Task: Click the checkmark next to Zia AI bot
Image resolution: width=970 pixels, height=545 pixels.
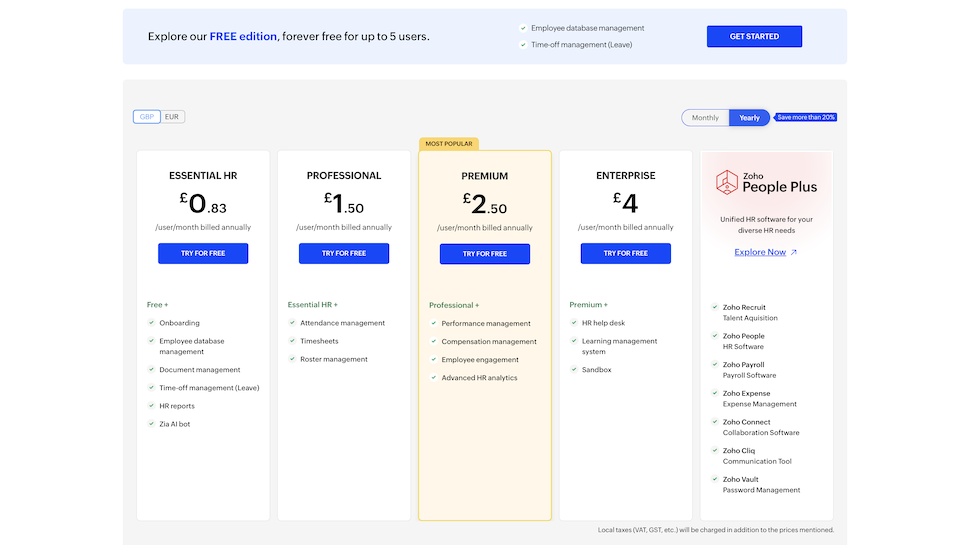Action: point(151,424)
